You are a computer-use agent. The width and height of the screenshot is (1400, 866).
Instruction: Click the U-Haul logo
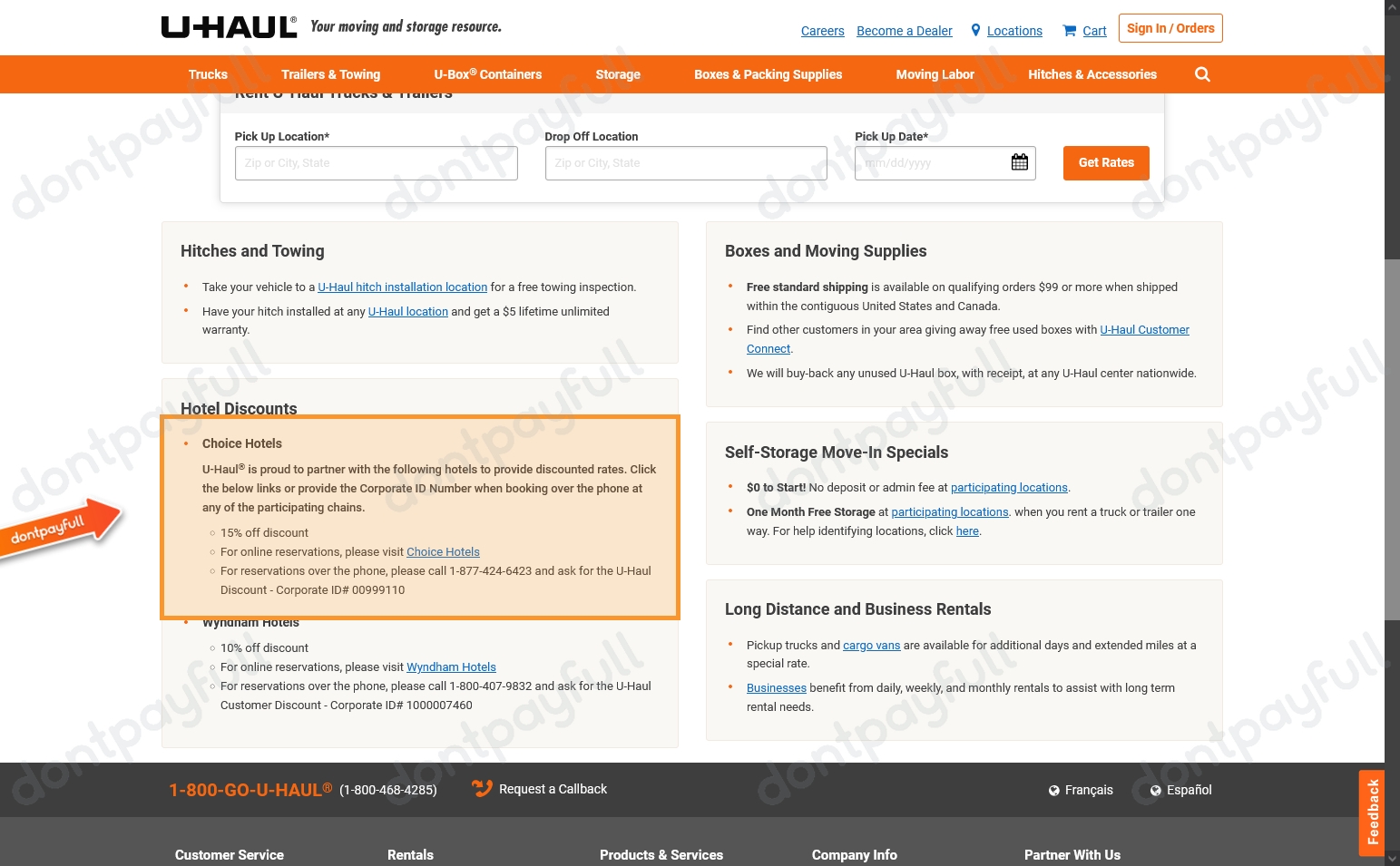pos(229,27)
